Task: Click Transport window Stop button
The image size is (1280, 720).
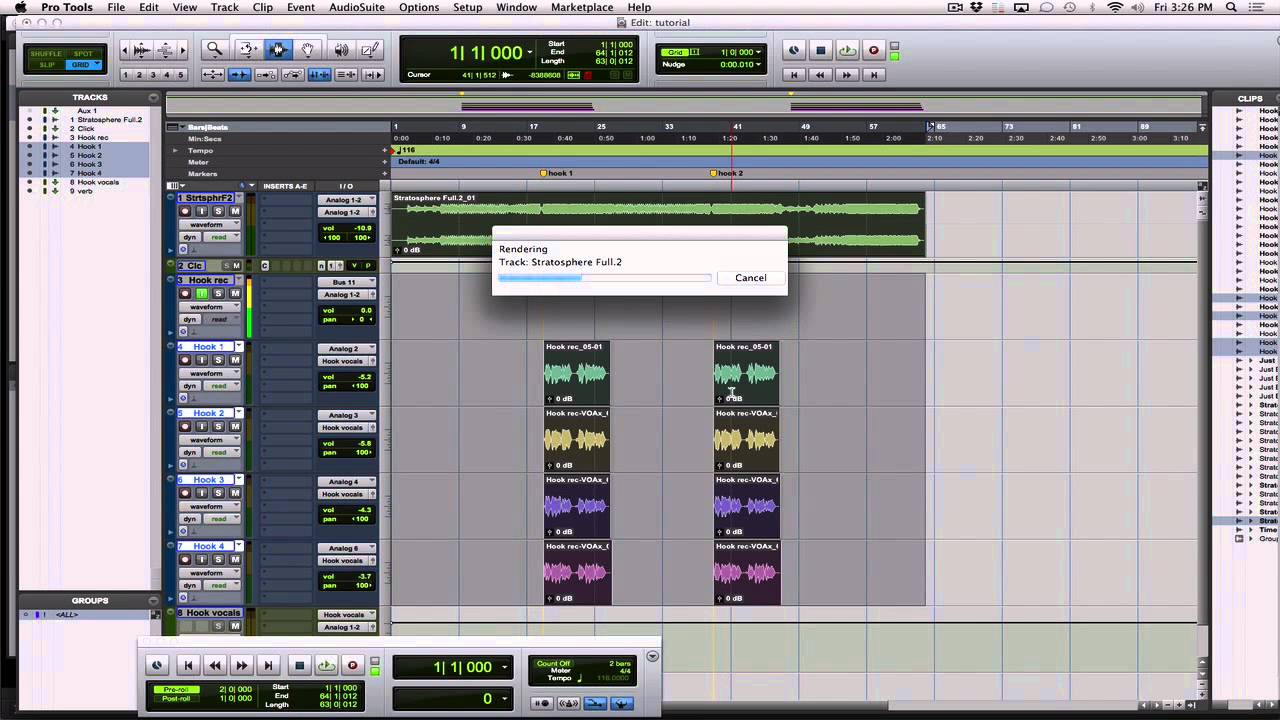Action: point(299,665)
